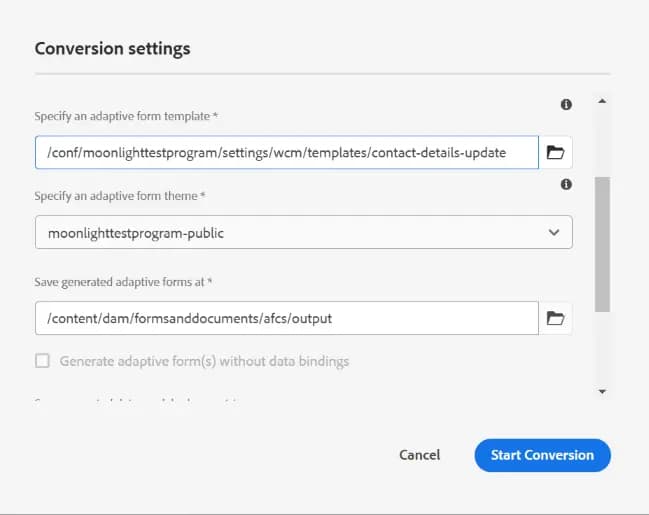Cancel the conversion settings dialog
This screenshot has width=649, height=515.
click(419, 455)
